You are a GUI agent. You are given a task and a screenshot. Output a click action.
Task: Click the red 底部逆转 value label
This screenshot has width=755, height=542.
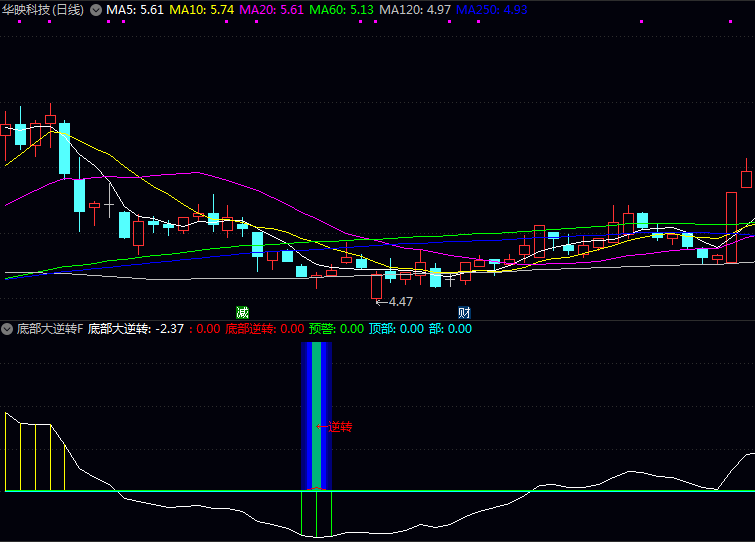click(x=264, y=328)
